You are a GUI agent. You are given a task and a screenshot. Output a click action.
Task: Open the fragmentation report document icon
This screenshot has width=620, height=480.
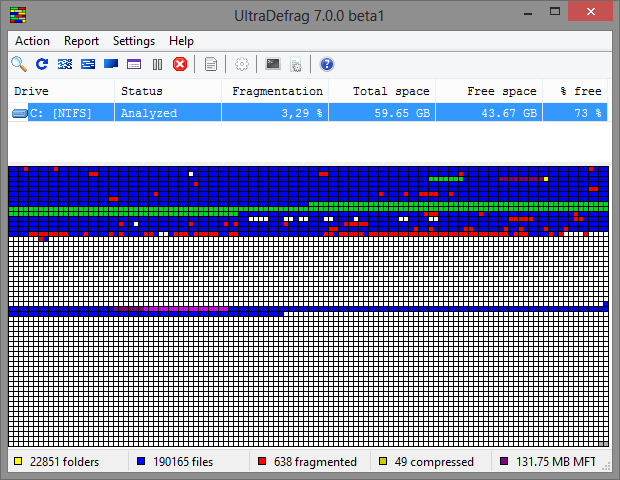point(211,64)
